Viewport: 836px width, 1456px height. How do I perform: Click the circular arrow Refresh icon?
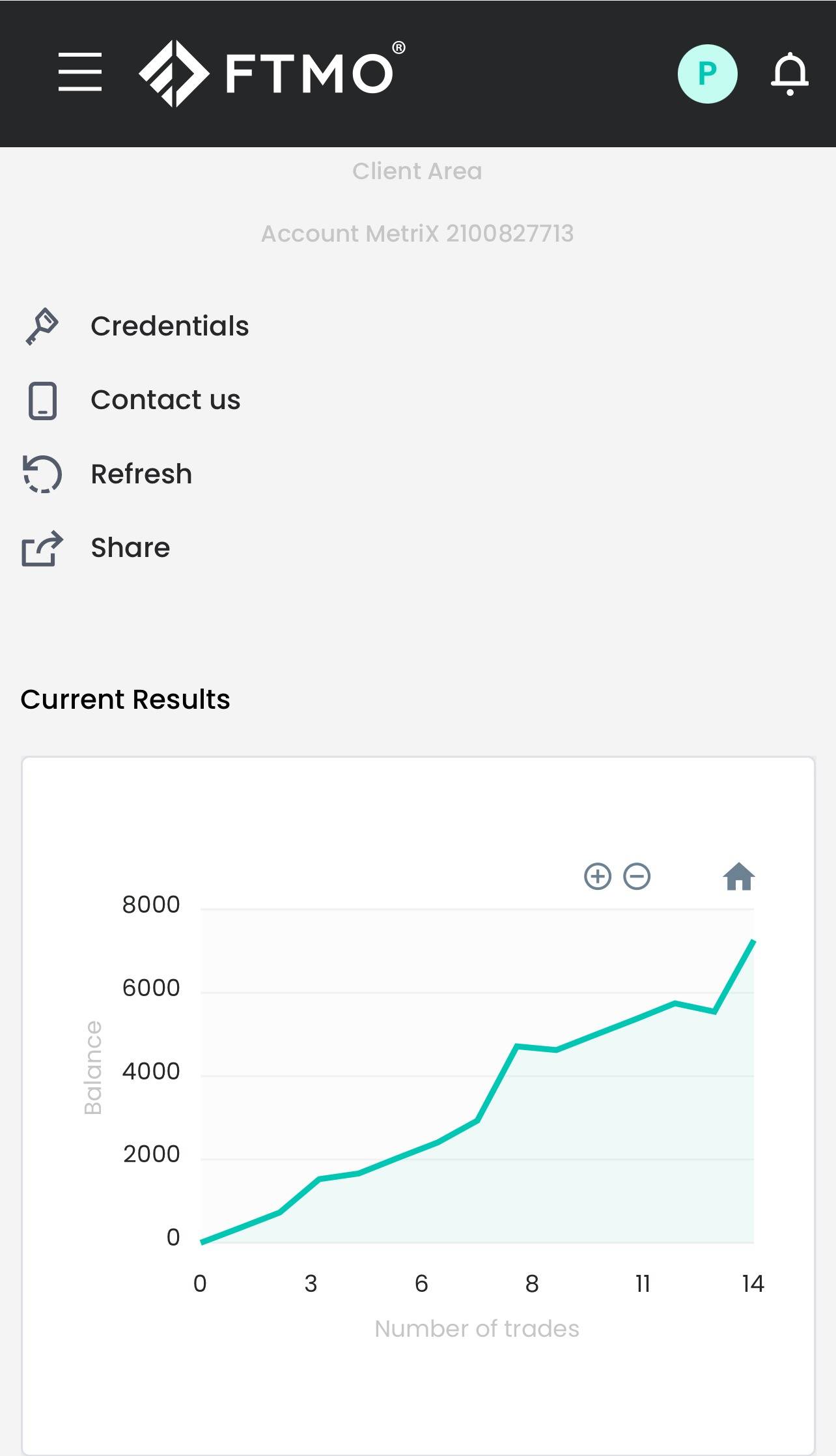[42, 474]
